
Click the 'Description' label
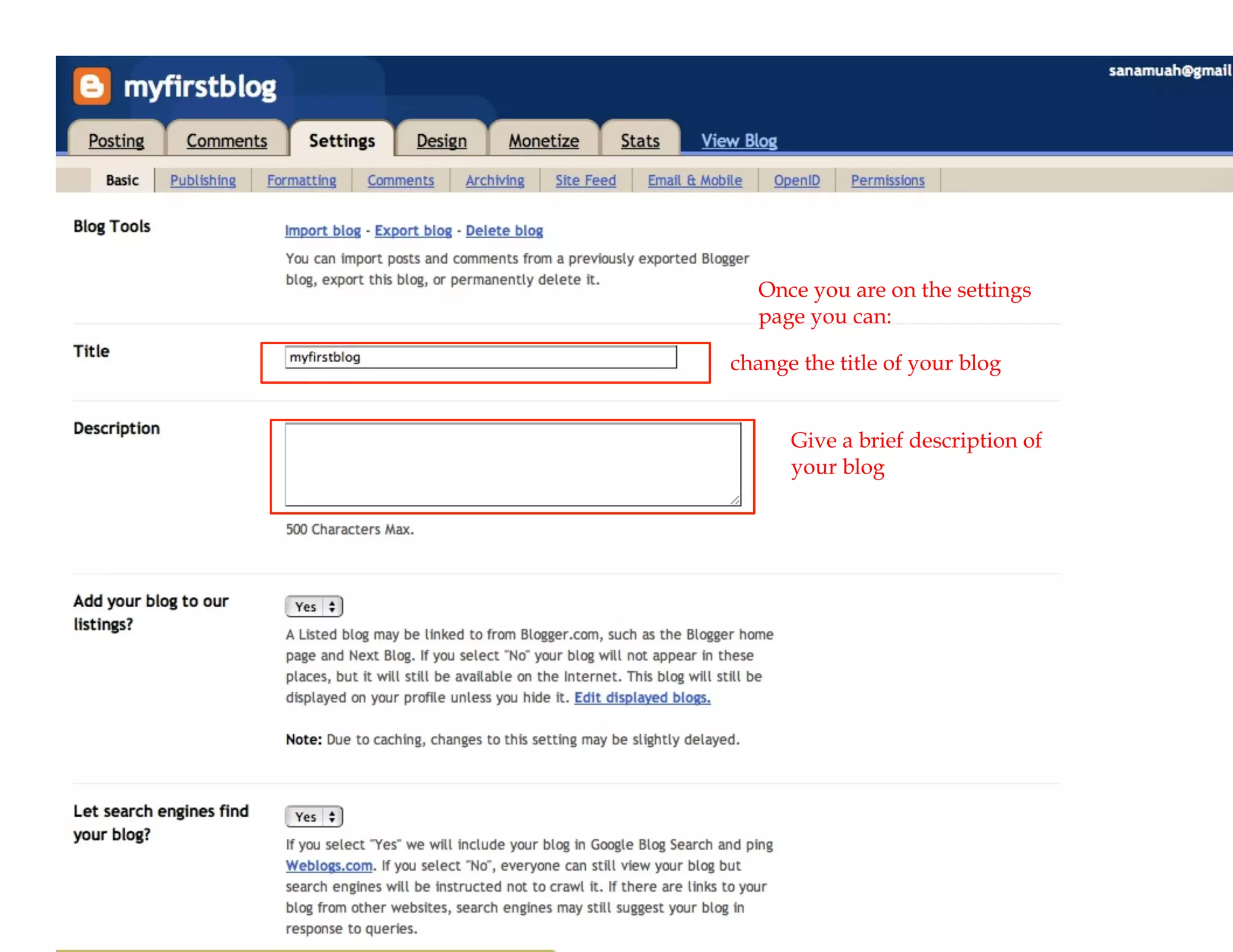[x=117, y=428]
